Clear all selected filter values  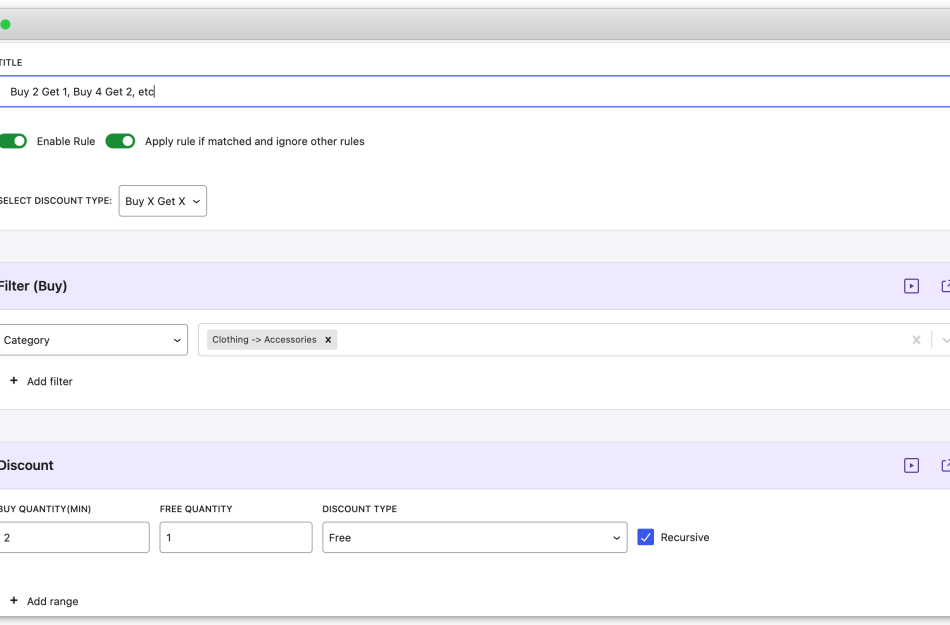click(x=916, y=339)
